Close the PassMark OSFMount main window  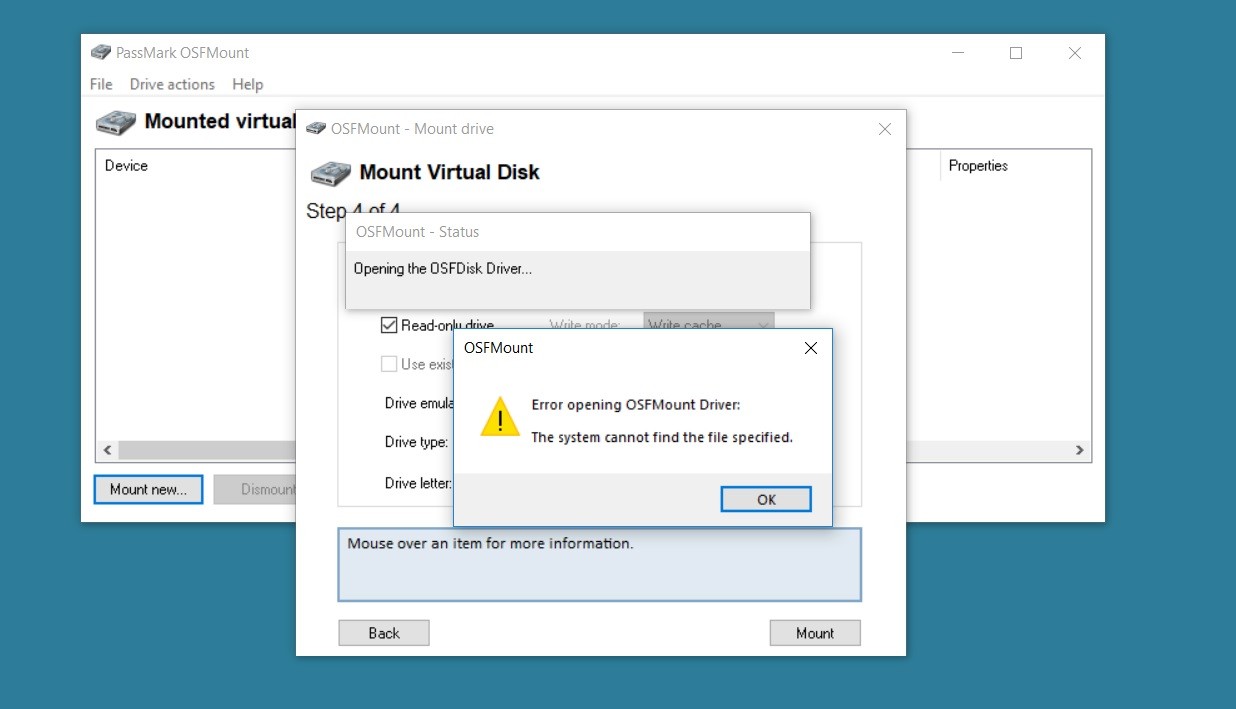tap(1075, 53)
